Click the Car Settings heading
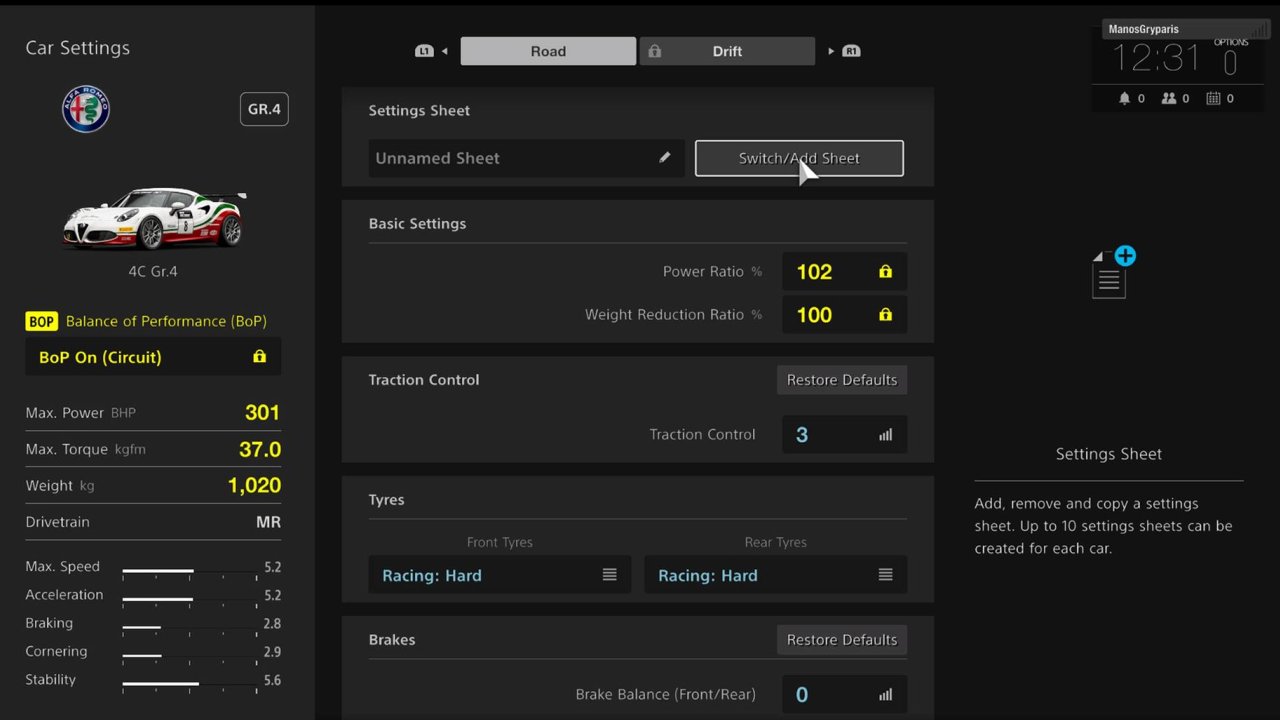 [x=77, y=48]
